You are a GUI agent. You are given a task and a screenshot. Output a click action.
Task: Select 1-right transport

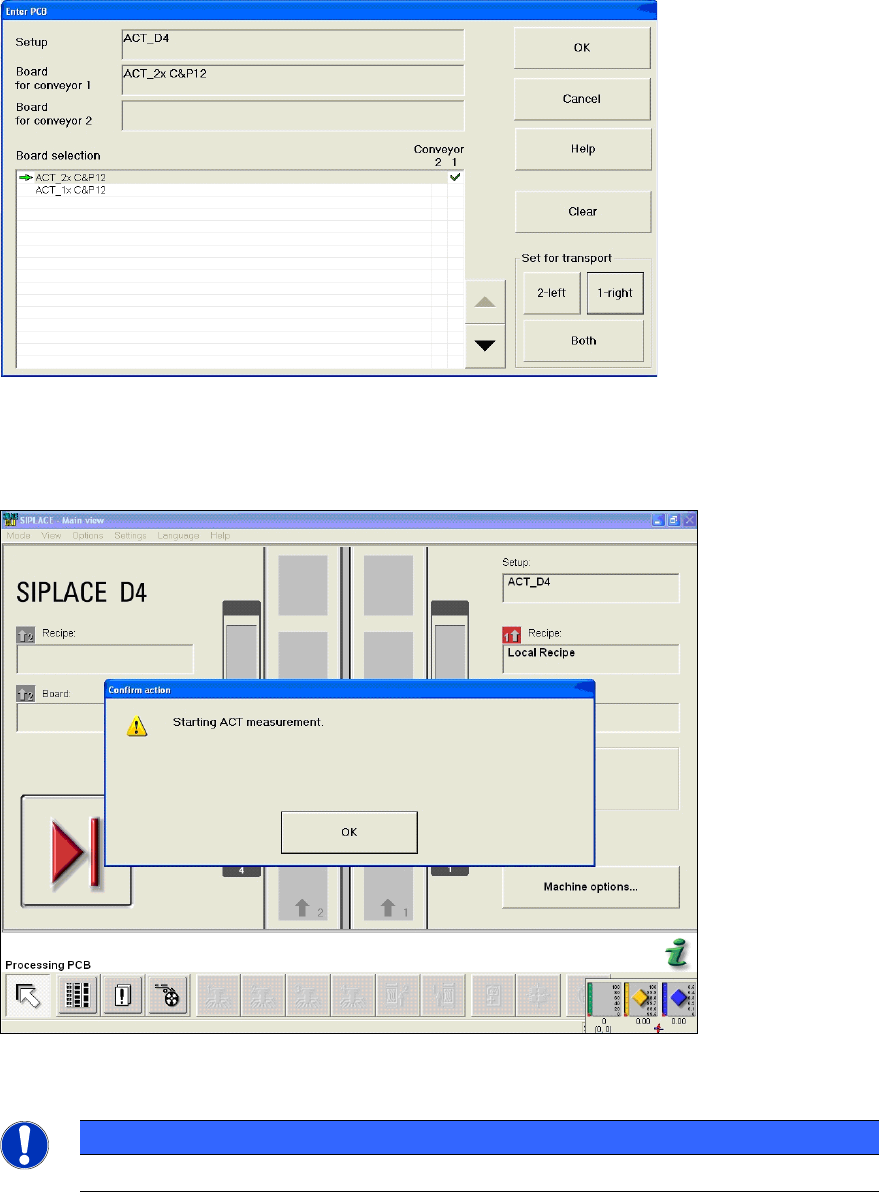click(x=615, y=293)
